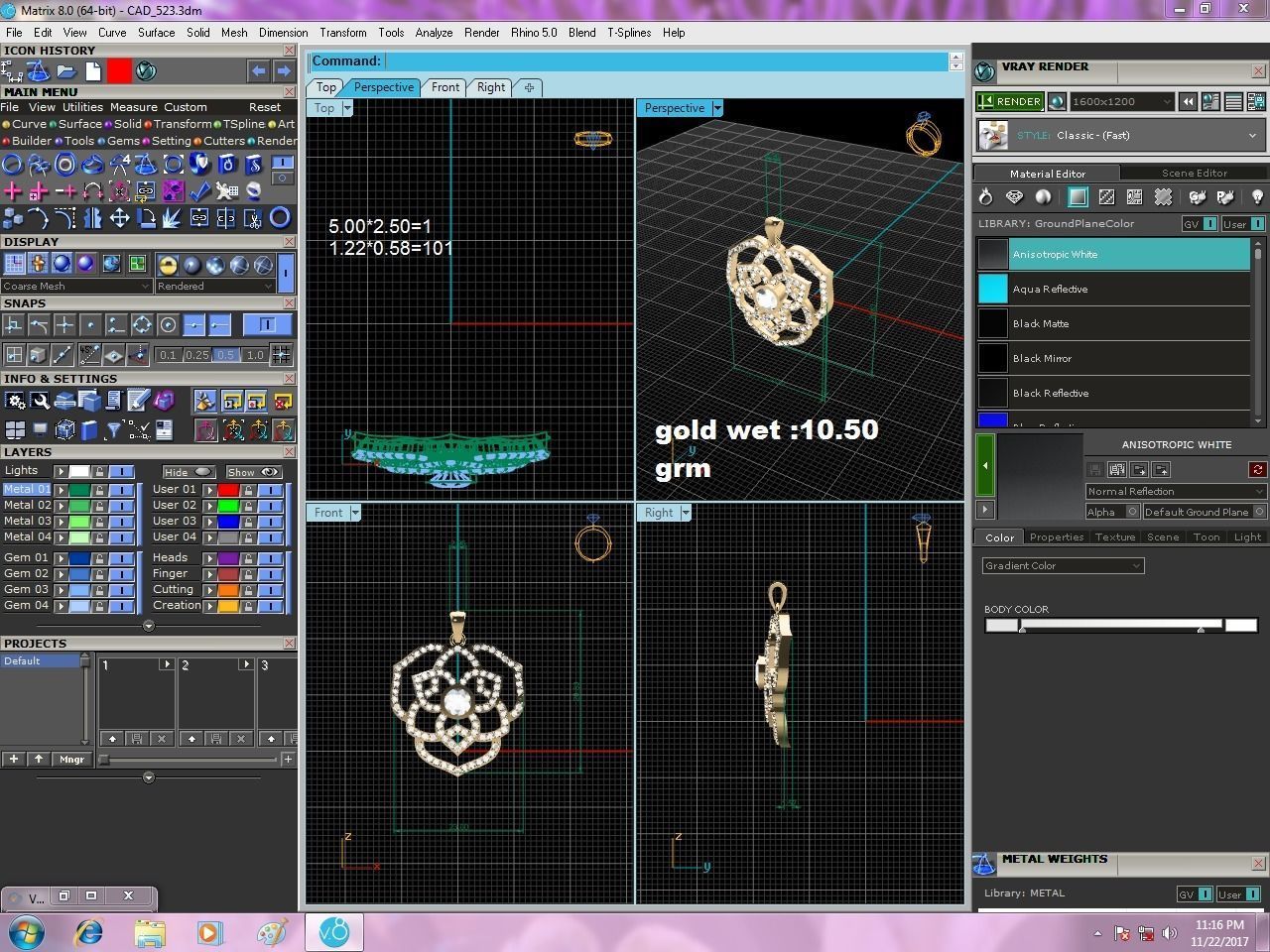Toggle the User library switch in Material Editor

[x=1243, y=224]
